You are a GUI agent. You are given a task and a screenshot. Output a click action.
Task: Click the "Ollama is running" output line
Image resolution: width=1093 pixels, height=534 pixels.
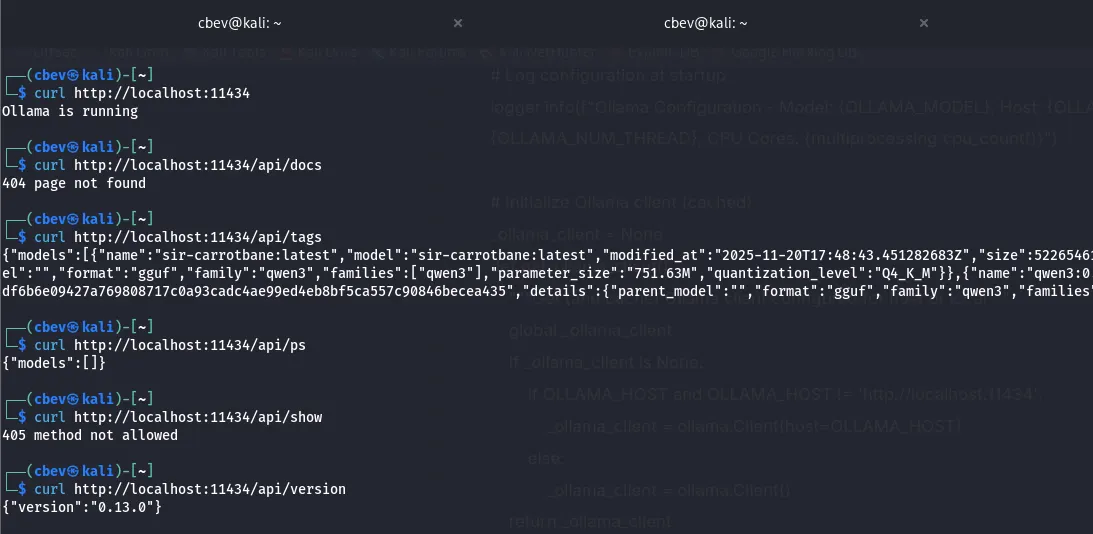click(x=70, y=111)
